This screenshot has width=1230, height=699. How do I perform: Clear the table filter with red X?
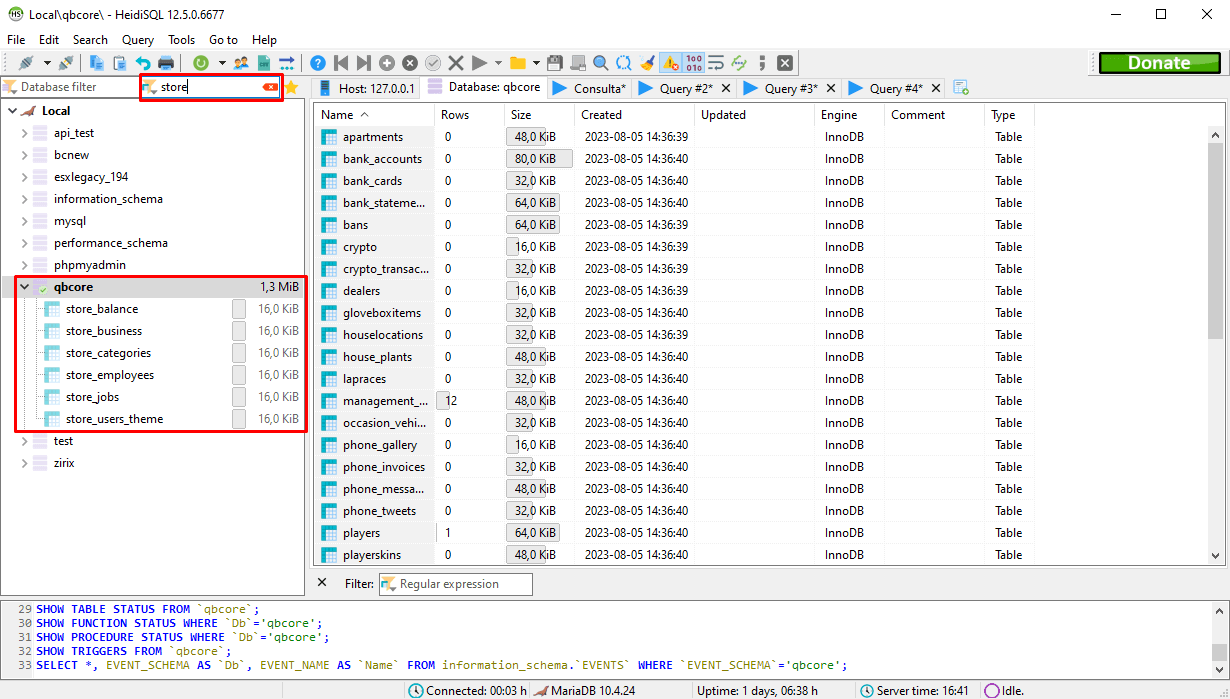[270, 87]
